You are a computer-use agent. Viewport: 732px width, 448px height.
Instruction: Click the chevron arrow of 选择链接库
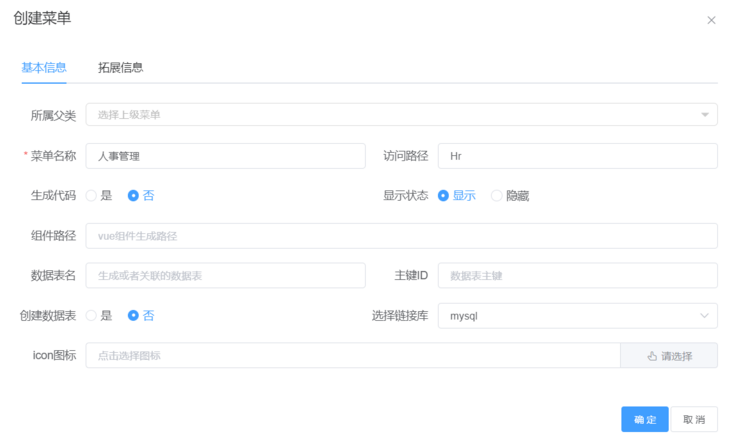[704, 316]
